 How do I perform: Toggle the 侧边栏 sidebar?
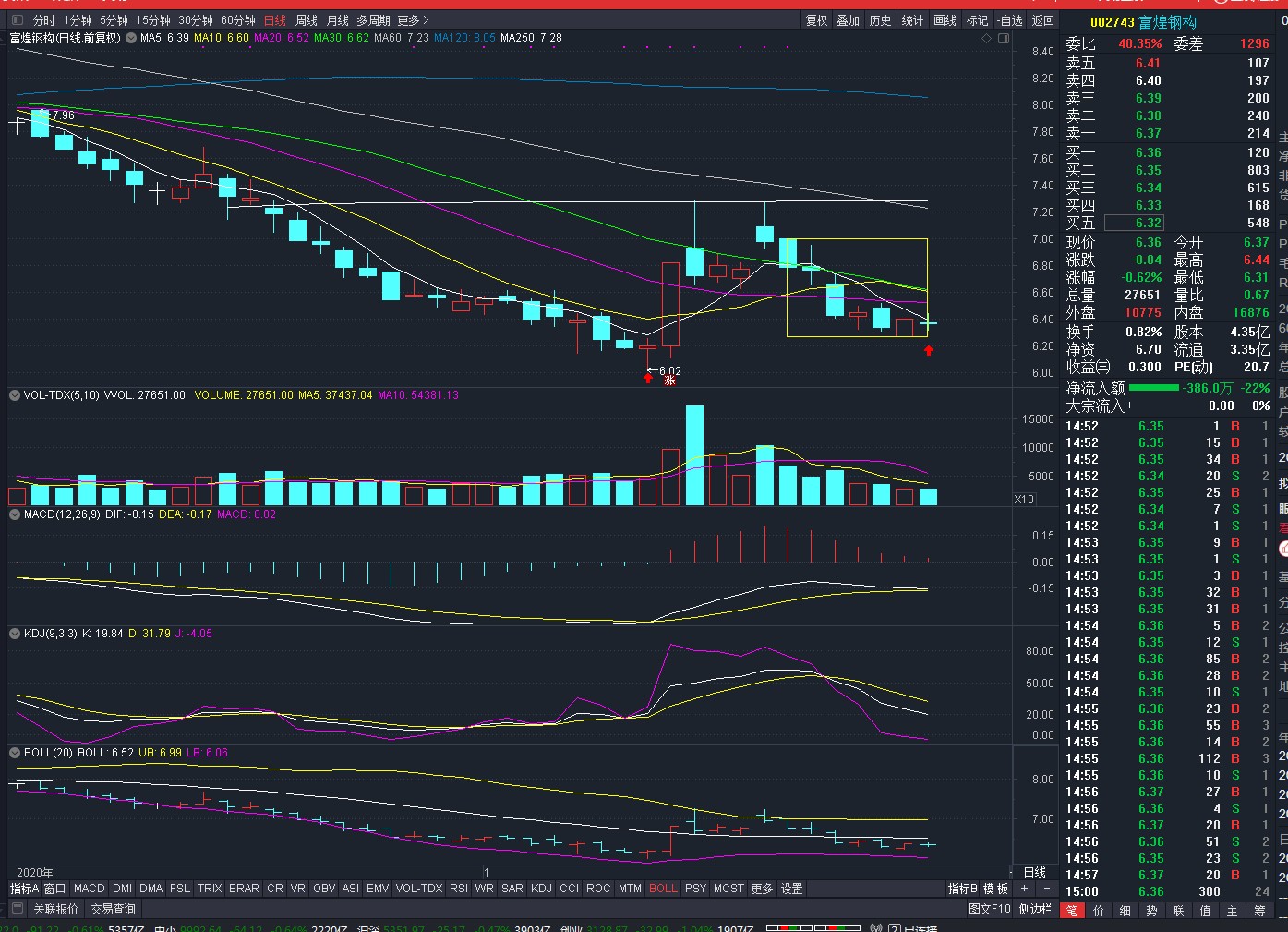click(1035, 910)
